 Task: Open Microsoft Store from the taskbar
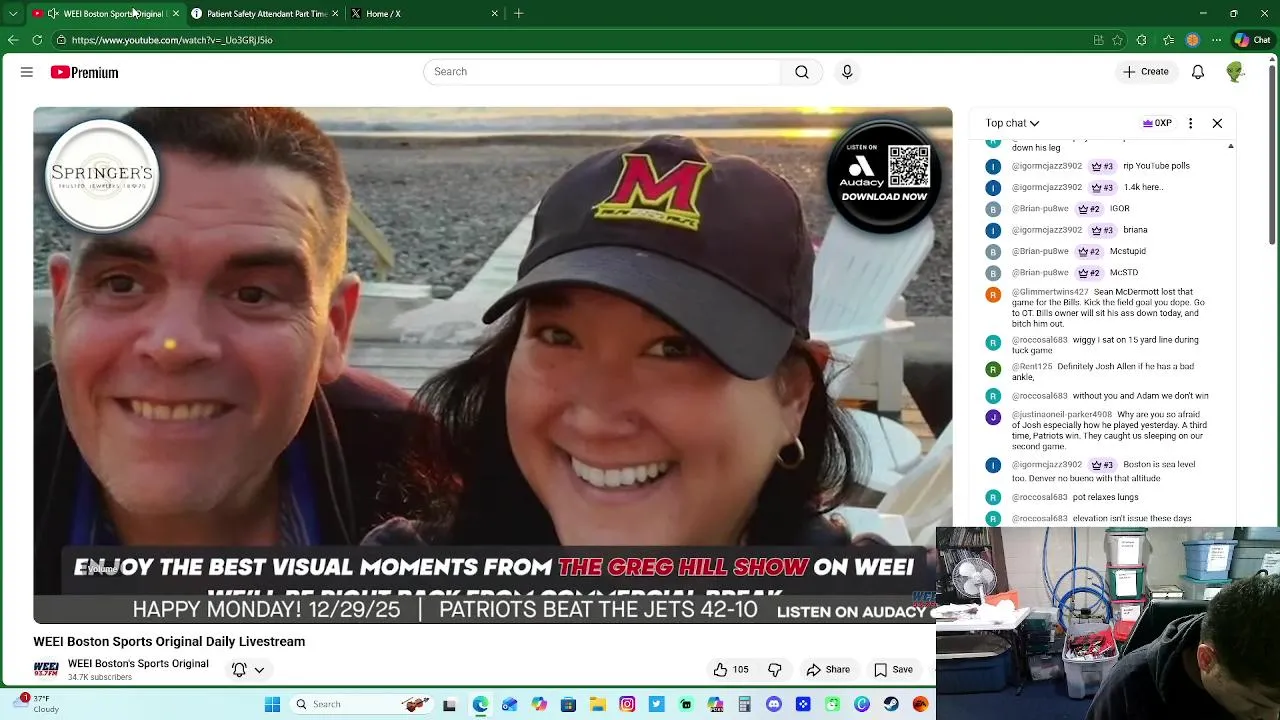click(569, 704)
